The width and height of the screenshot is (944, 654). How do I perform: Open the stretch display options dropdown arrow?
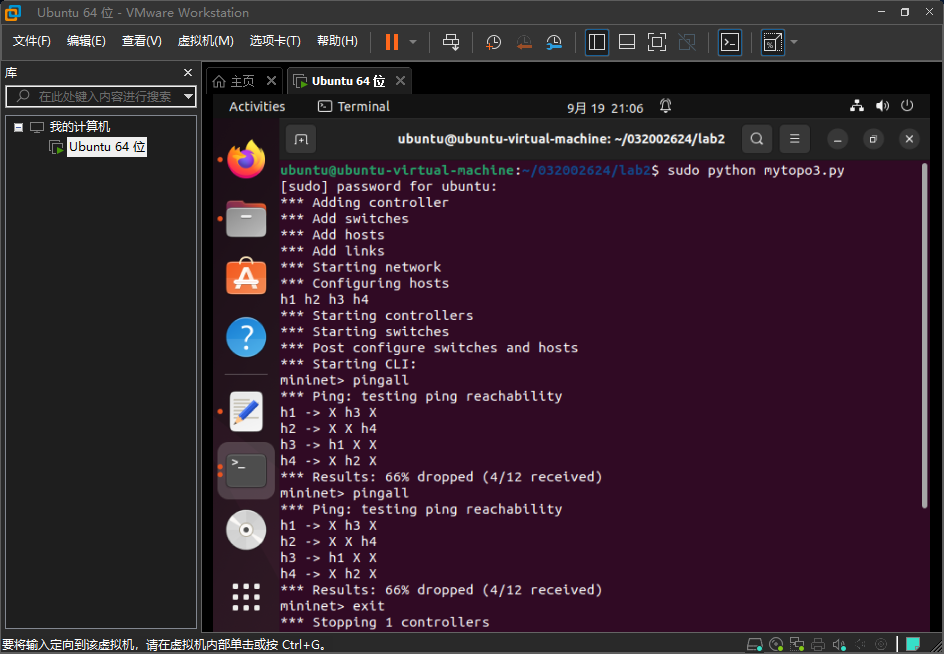pos(794,42)
